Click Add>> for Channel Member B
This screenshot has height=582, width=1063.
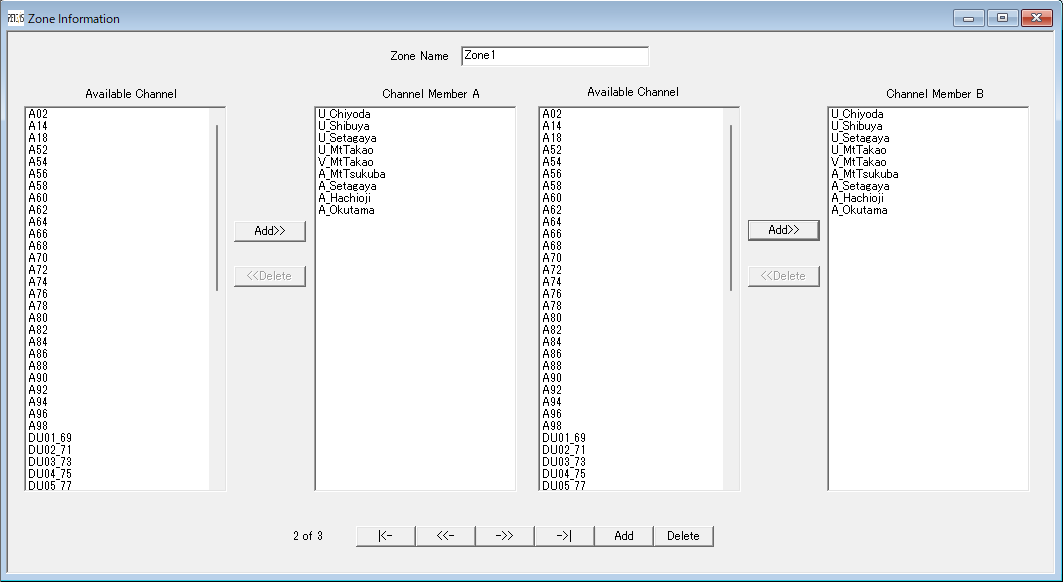click(783, 230)
